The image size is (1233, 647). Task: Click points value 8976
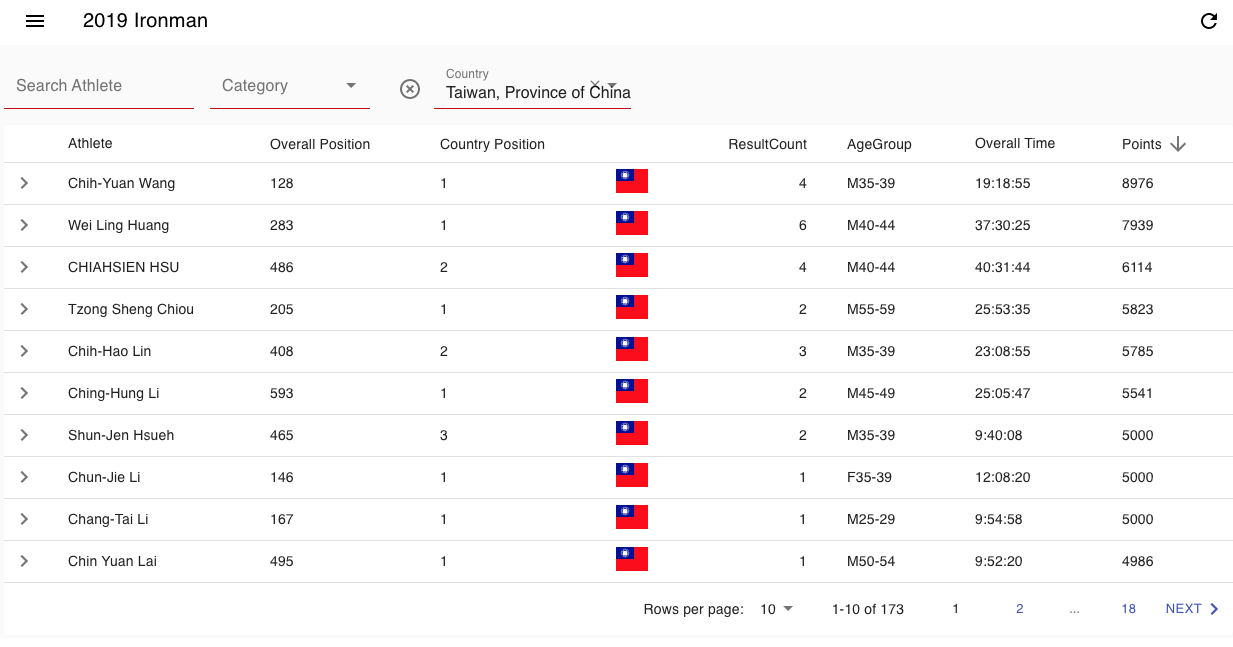(x=1138, y=183)
